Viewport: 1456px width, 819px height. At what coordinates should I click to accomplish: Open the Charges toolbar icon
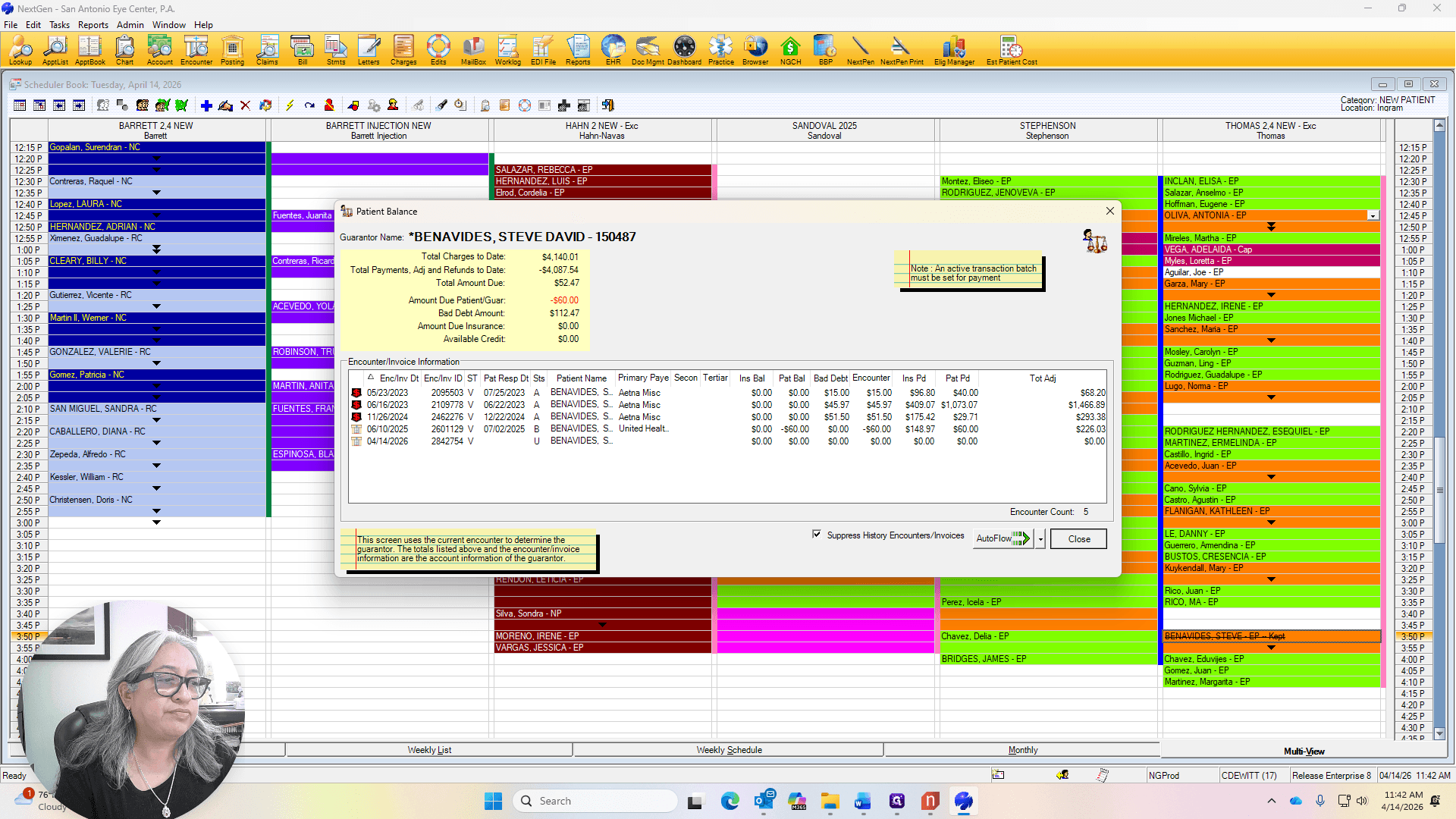click(x=403, y=50)
